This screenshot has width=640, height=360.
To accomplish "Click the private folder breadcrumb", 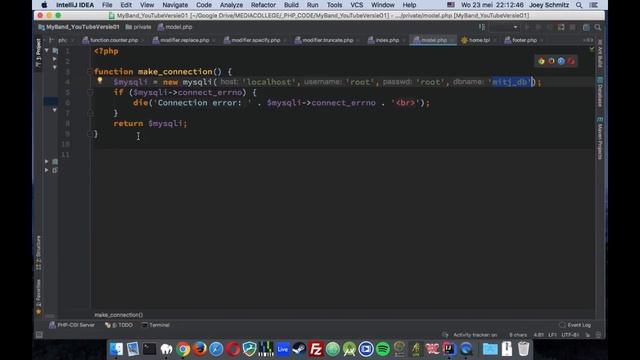I will 138,27.
